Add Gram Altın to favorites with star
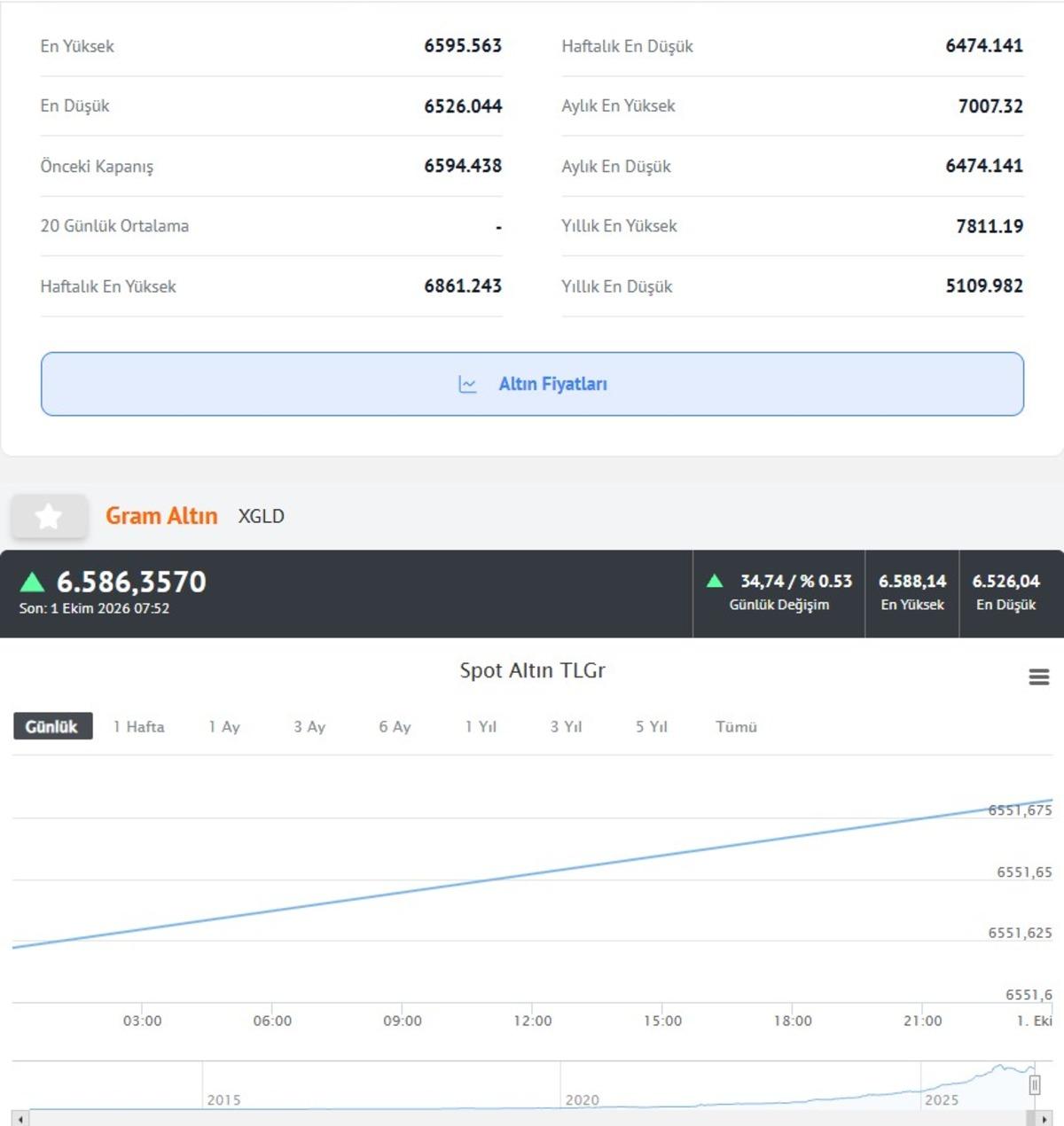This screenshot has height=1126, width=1064. [x=49, y=516]
